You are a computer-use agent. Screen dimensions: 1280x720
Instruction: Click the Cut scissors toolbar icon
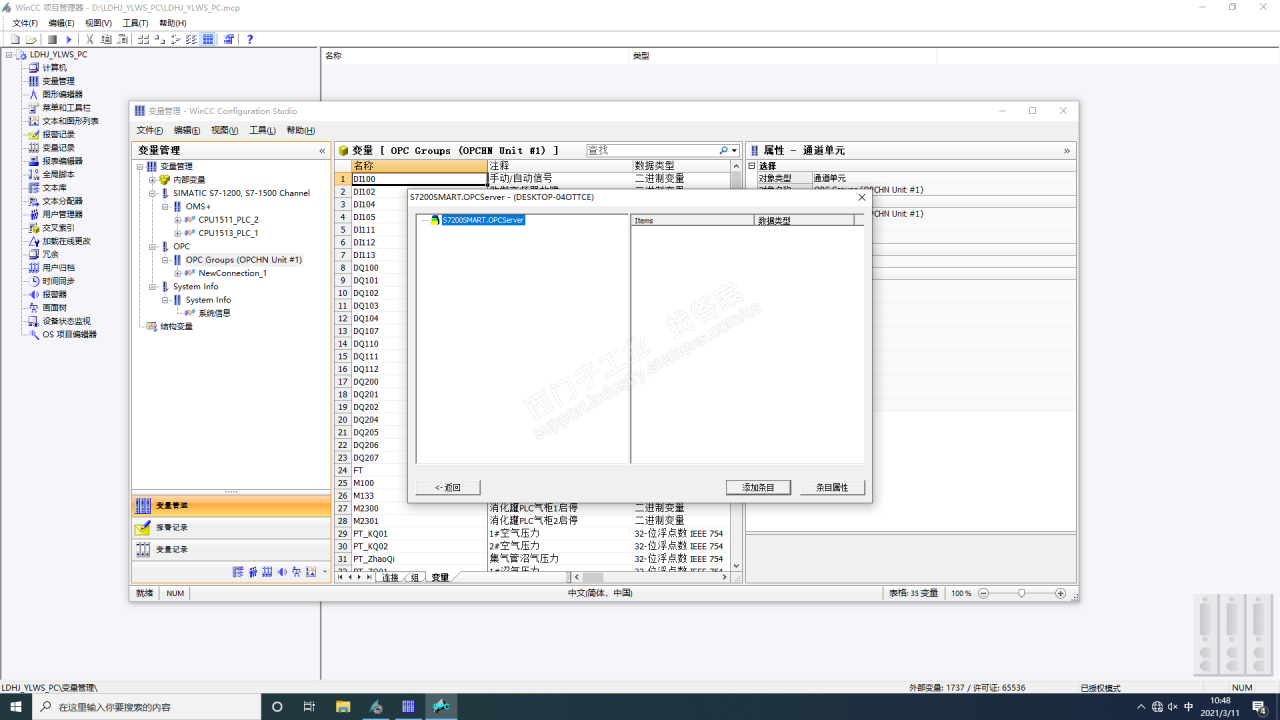[x=90, y=39]
